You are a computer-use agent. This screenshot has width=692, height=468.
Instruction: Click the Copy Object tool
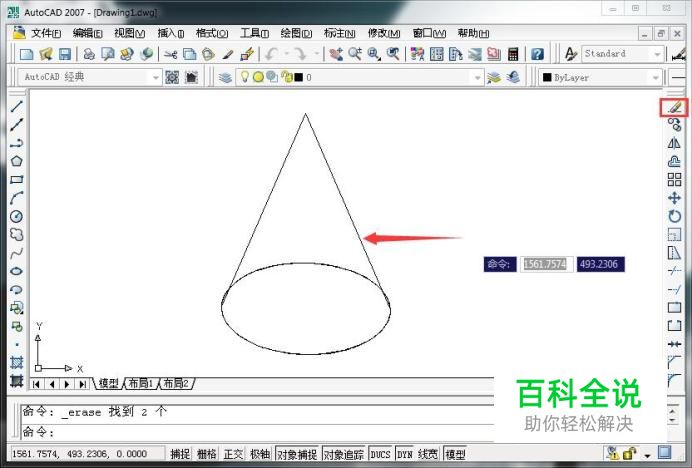point(674,125)
